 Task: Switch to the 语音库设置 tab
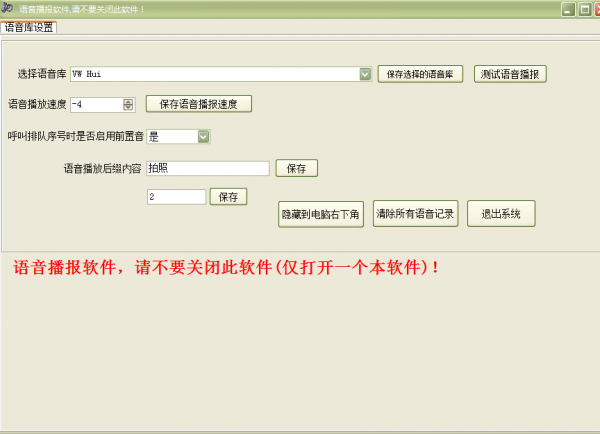point(29,27)
